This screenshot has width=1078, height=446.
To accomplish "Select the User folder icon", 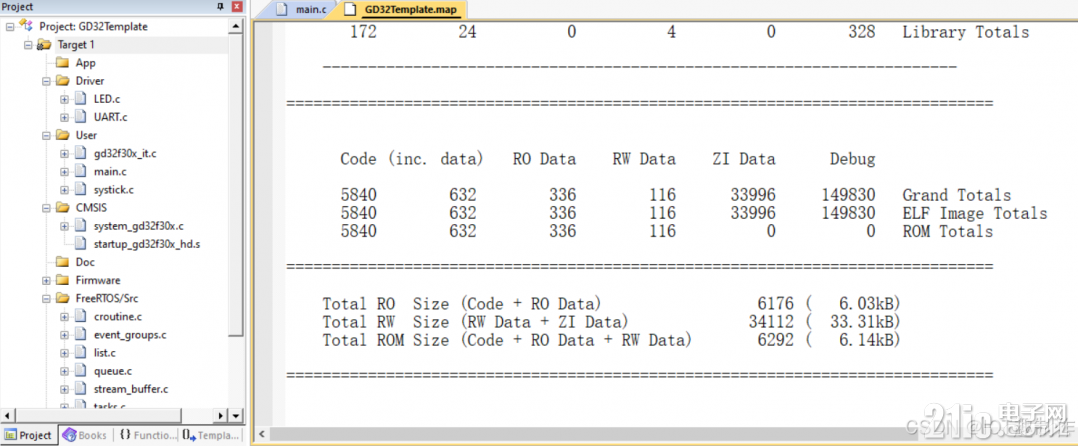I will coord(63,135).
